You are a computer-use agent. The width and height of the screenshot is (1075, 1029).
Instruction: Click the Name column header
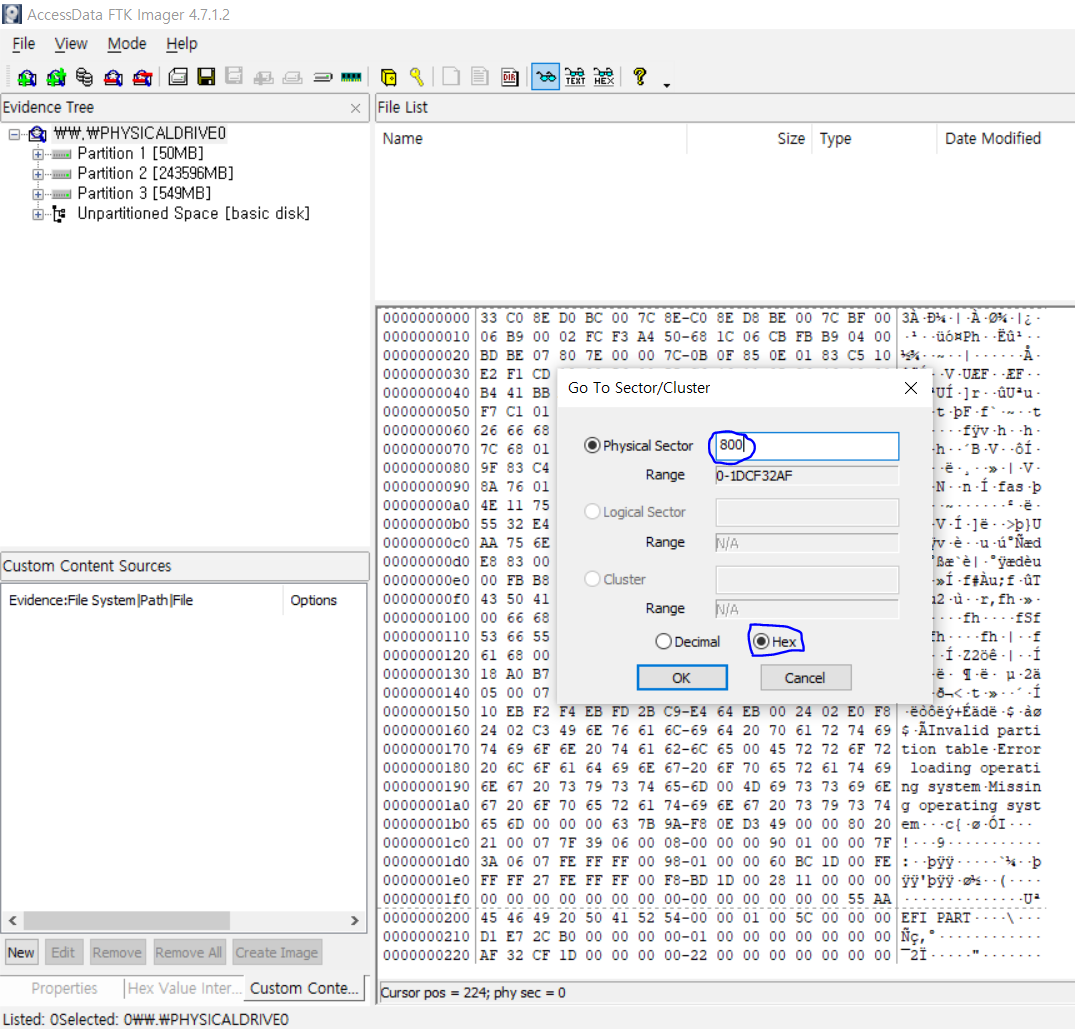(x=532, y=139)
